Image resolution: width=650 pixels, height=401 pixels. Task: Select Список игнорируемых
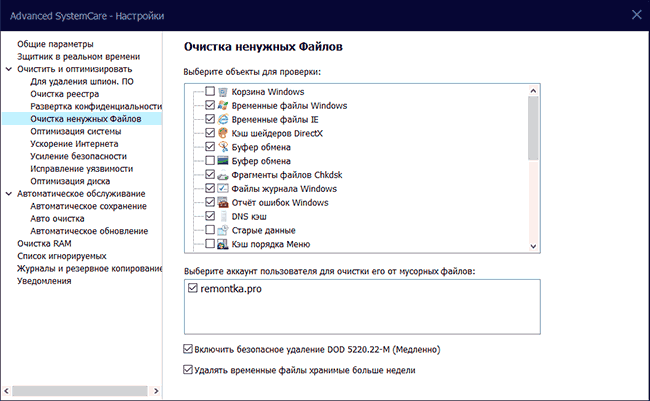click(62, 256)
